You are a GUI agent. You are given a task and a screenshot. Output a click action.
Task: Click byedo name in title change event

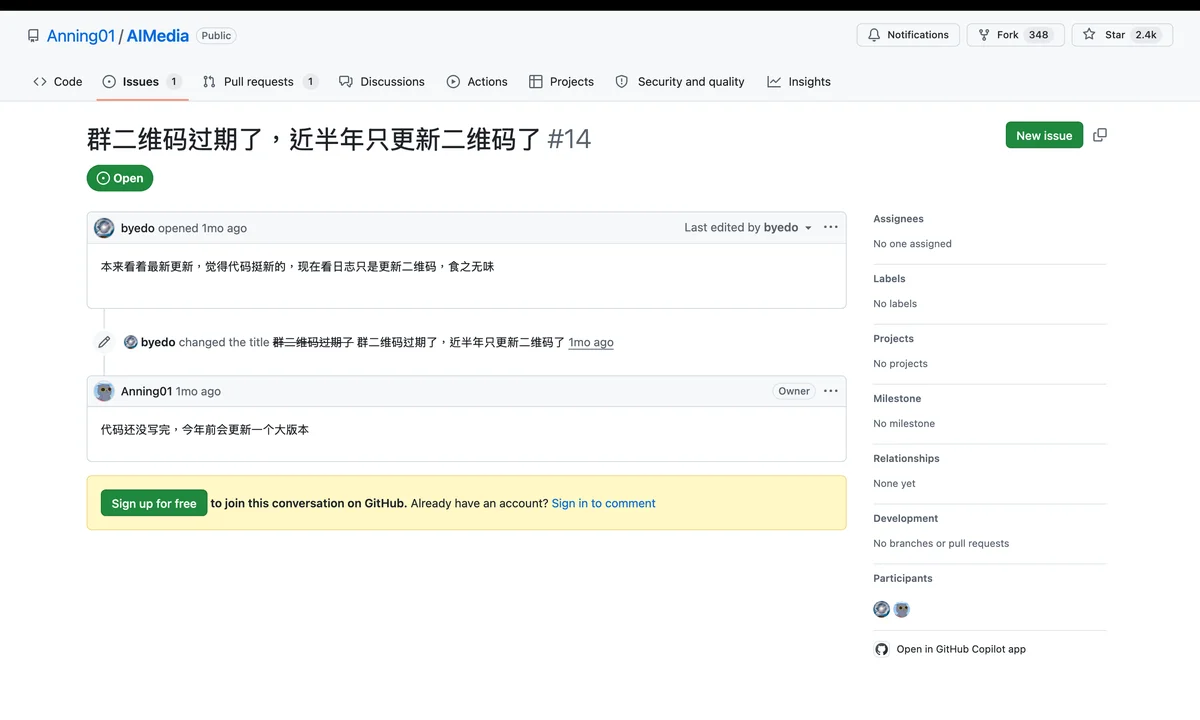coord(158,342)
